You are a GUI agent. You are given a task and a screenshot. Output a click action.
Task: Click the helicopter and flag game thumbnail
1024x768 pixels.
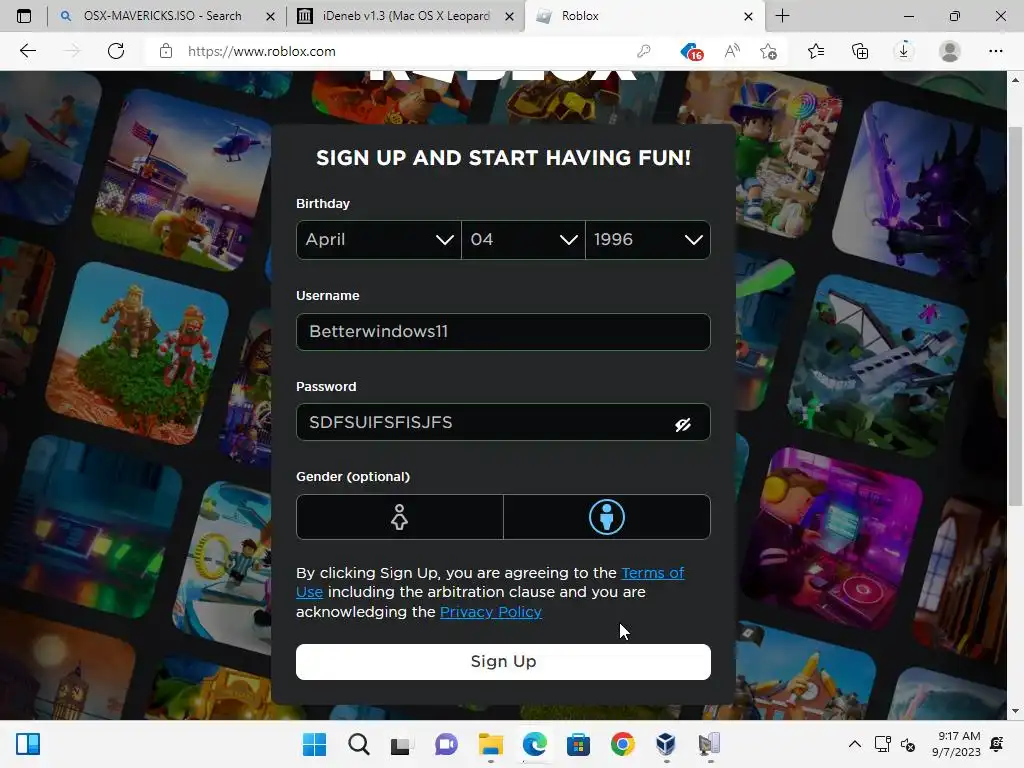tap(181, 178)
